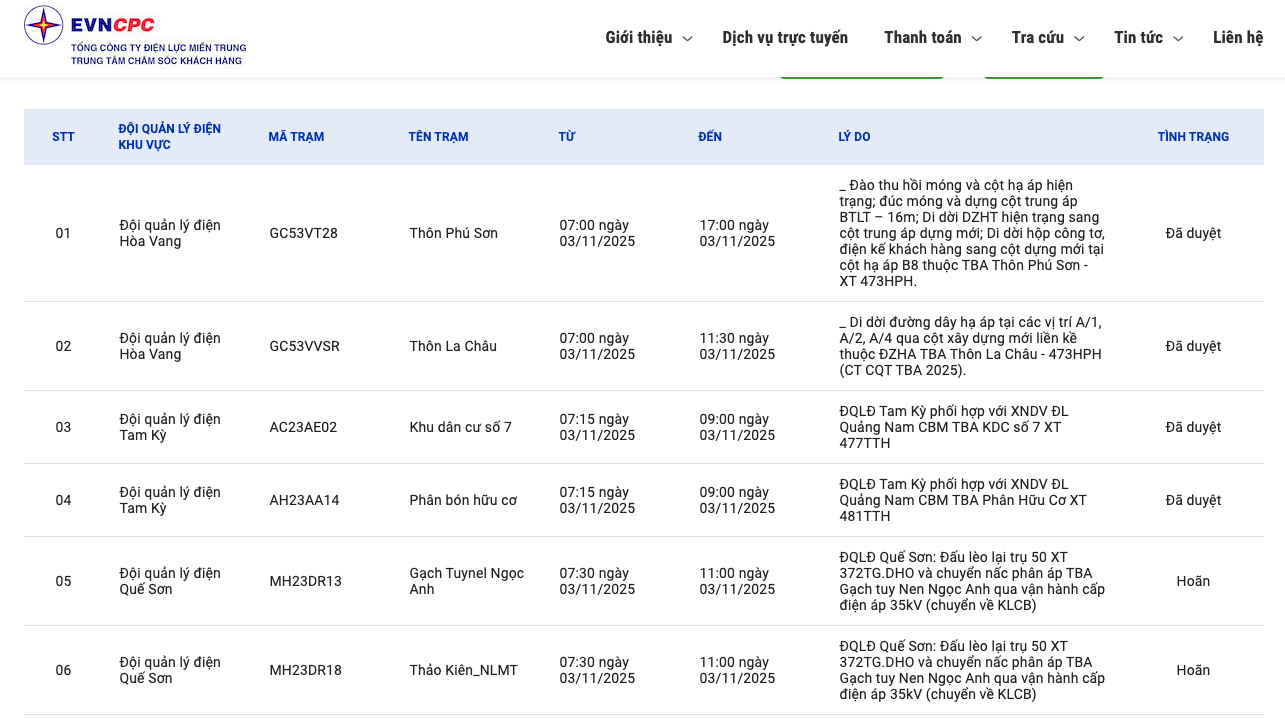Open the Giới thiệu menu item
The height and width of the screenshot is (718, 1285).
(638, 37)
